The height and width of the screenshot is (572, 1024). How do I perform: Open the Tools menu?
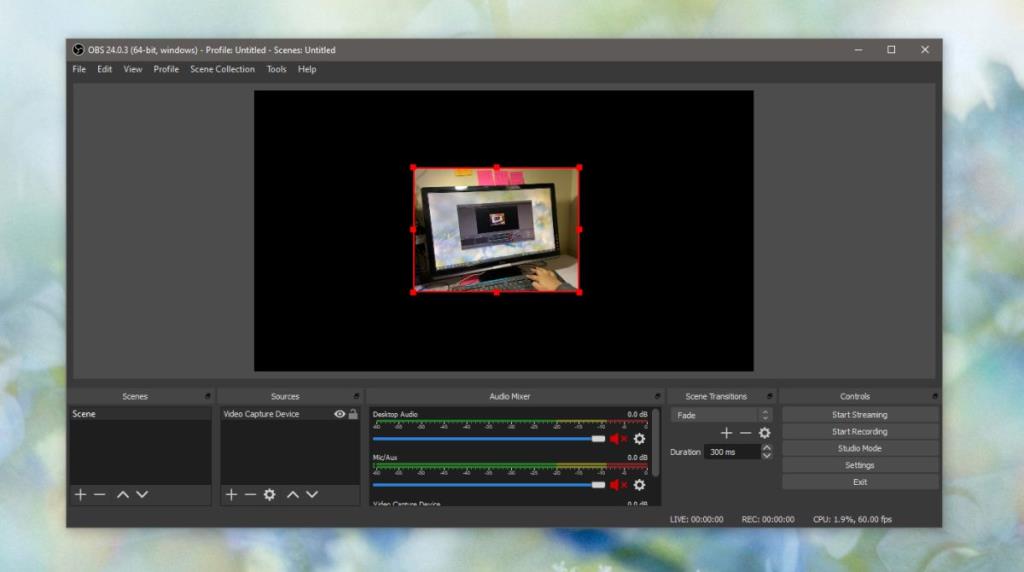pyautogui.click(x=276, y=70)
